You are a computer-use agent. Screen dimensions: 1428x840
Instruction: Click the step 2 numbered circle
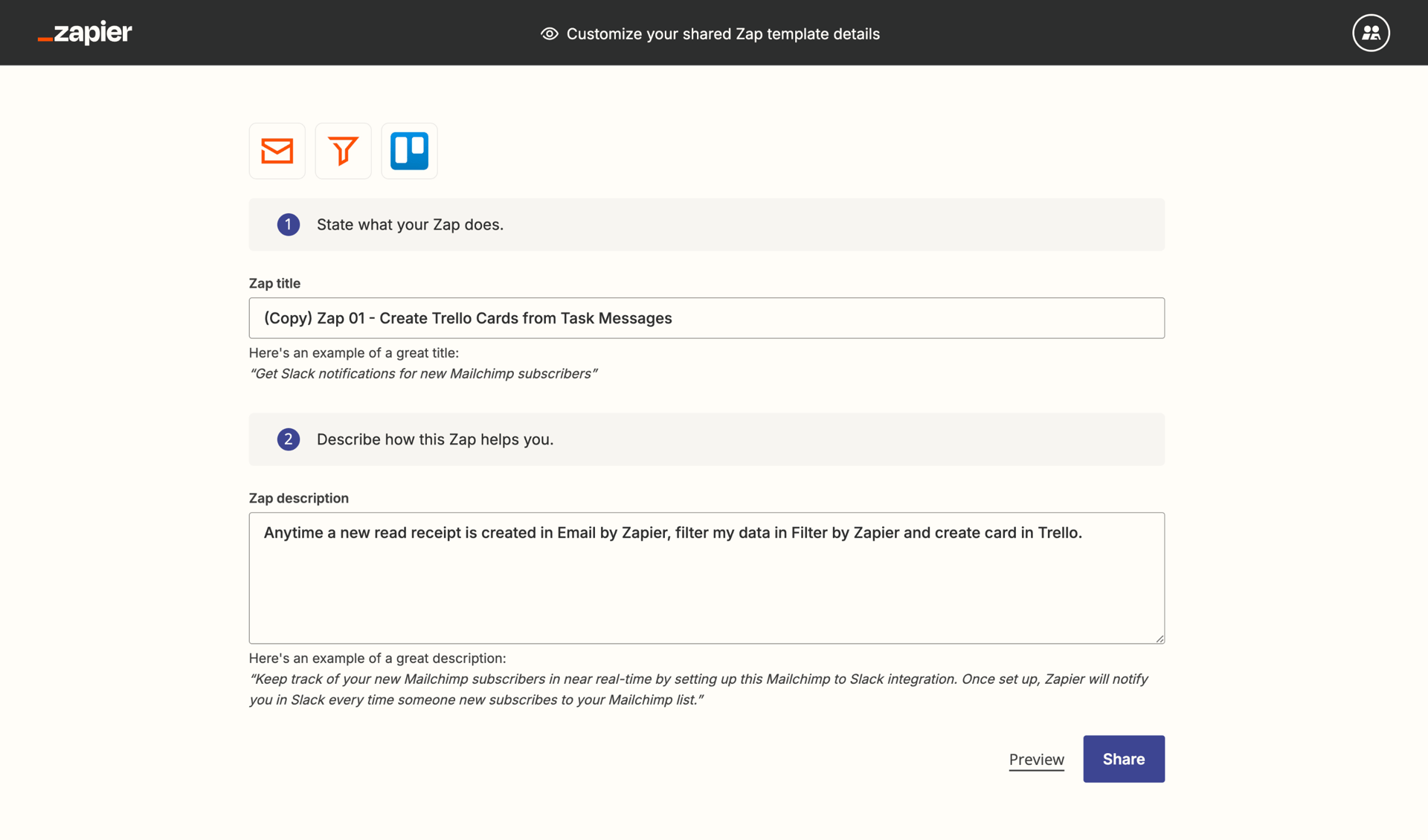click(x=288, y=439)
